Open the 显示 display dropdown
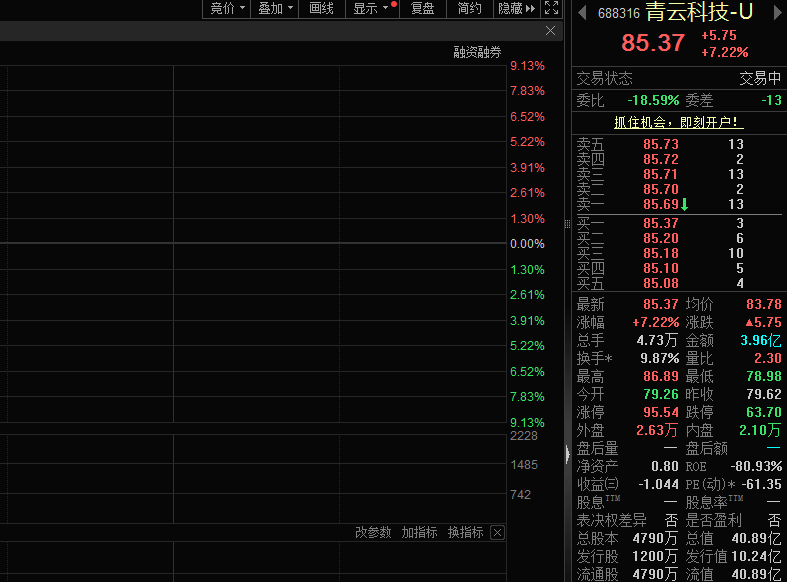Screen dimensions: 787x582 (x=370, y=9)
